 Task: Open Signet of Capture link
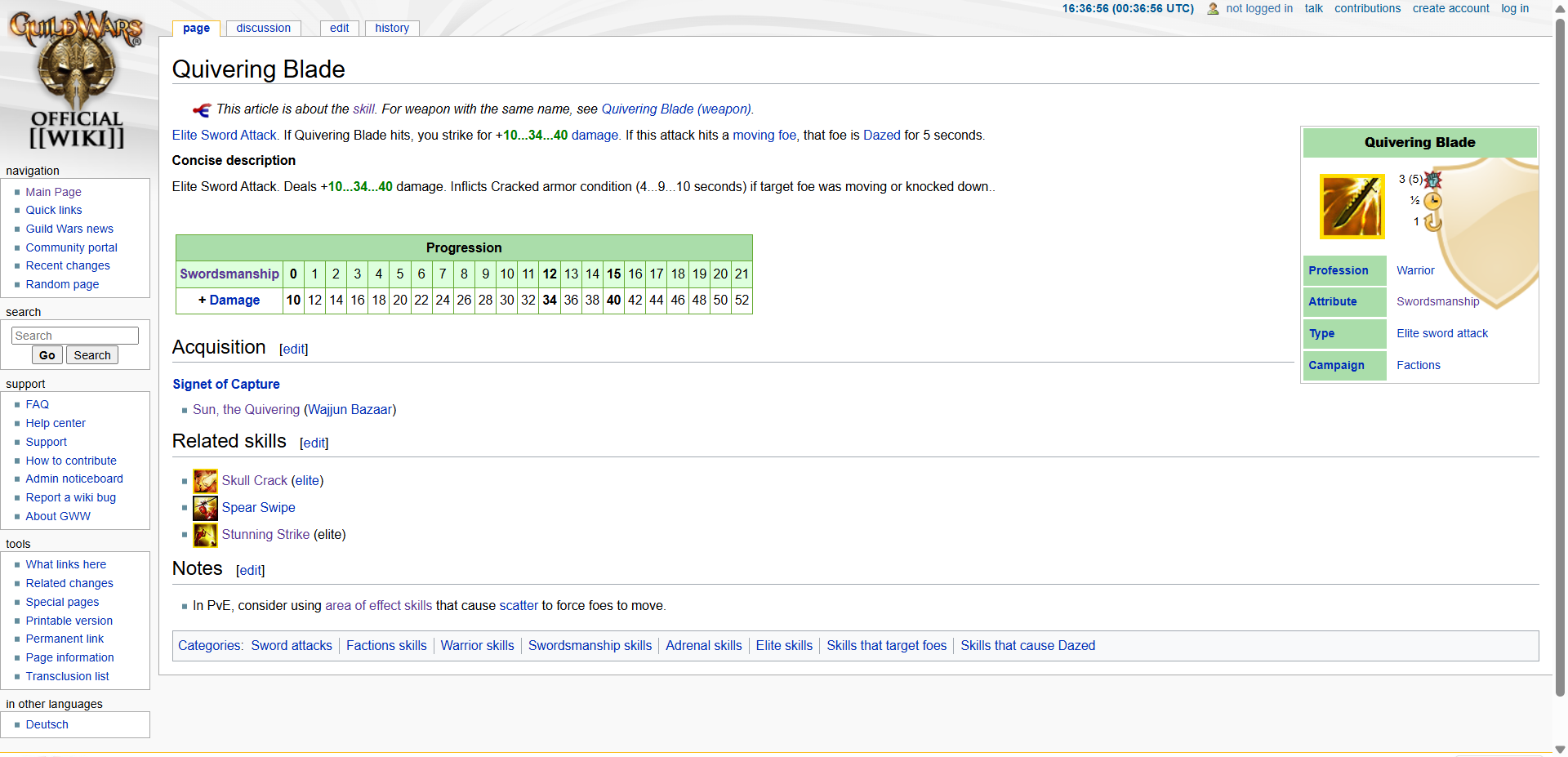coord(226,384)
